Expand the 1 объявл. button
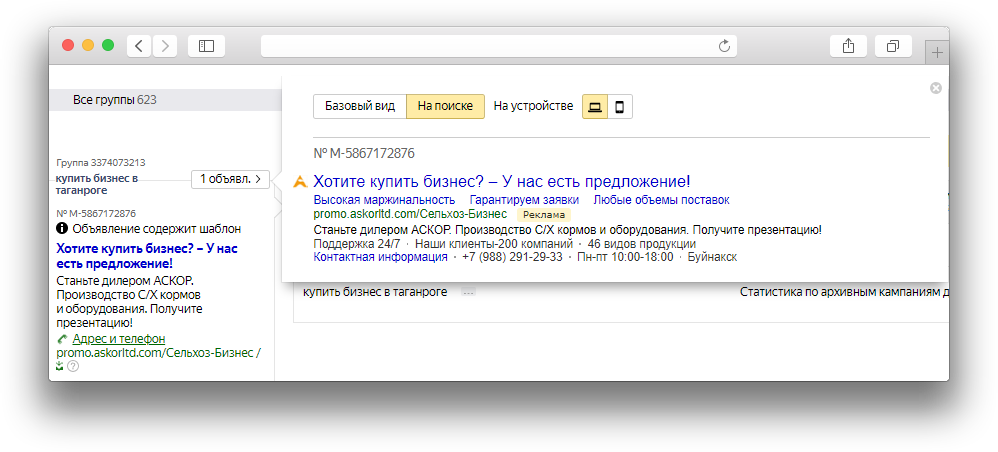Screen dimensions: 998x452 (x=230, y=179)
